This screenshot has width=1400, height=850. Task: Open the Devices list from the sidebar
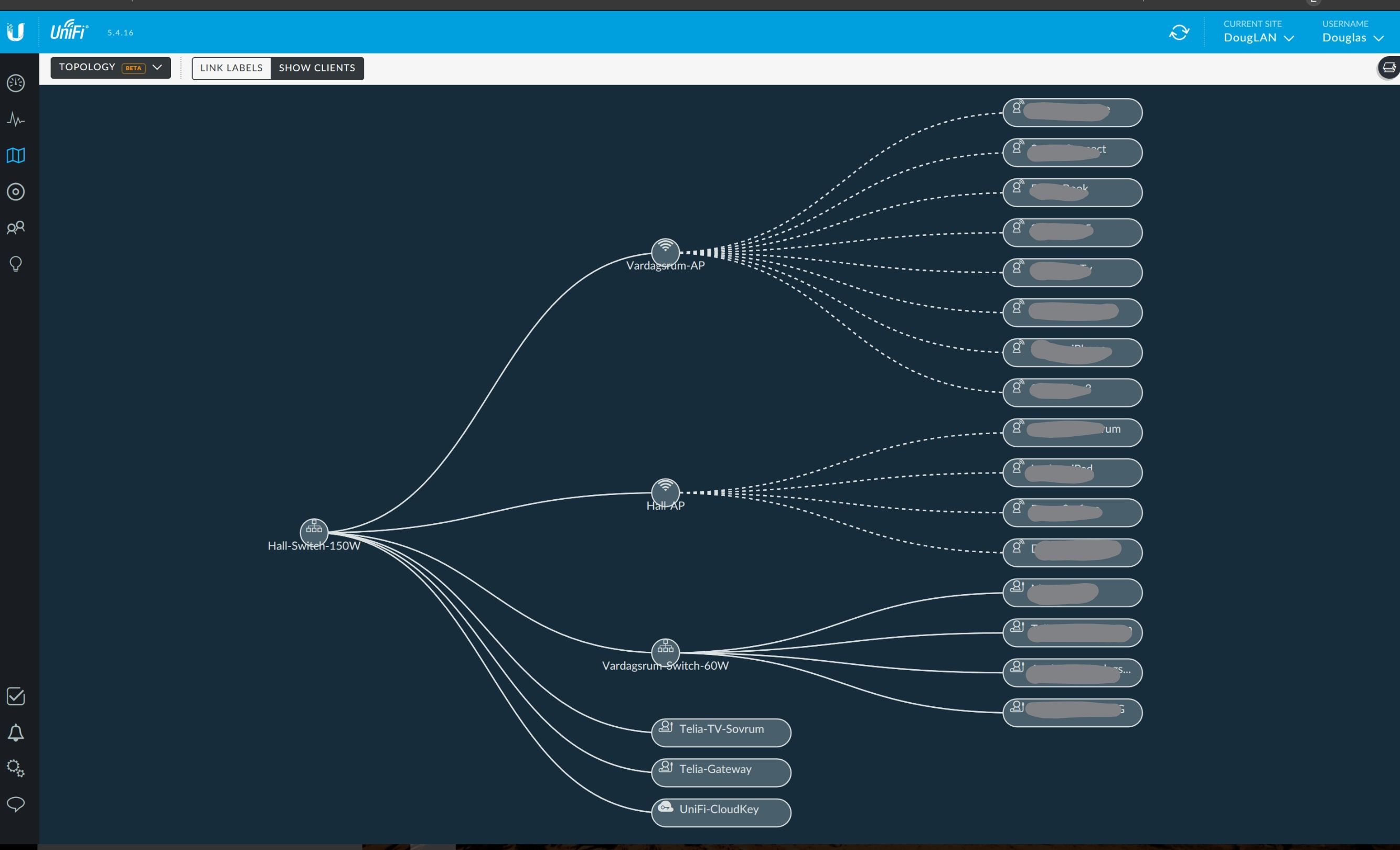[x=15, y=191]
